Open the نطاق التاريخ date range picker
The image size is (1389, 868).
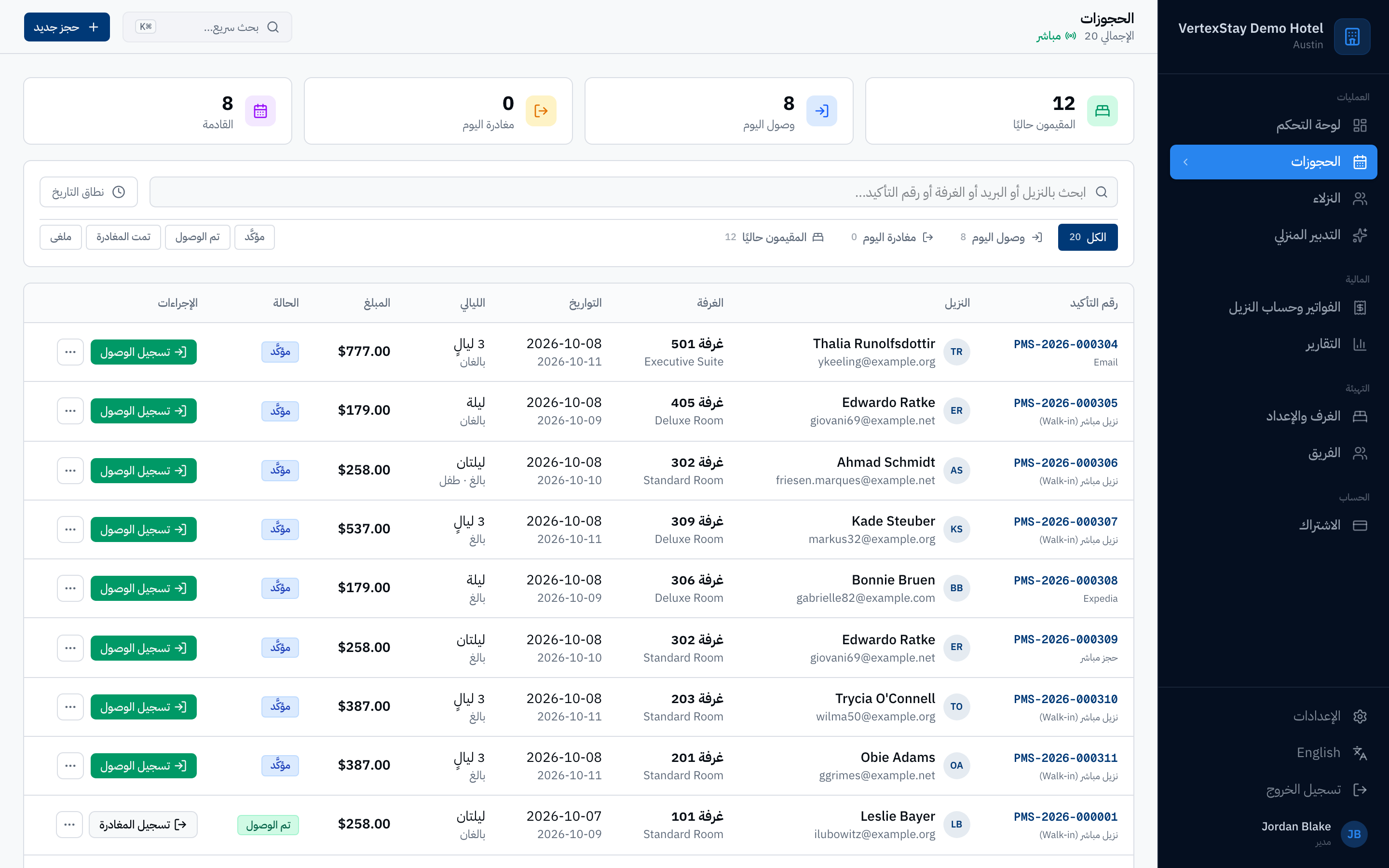pyautogui.click(x=88, y=192)
